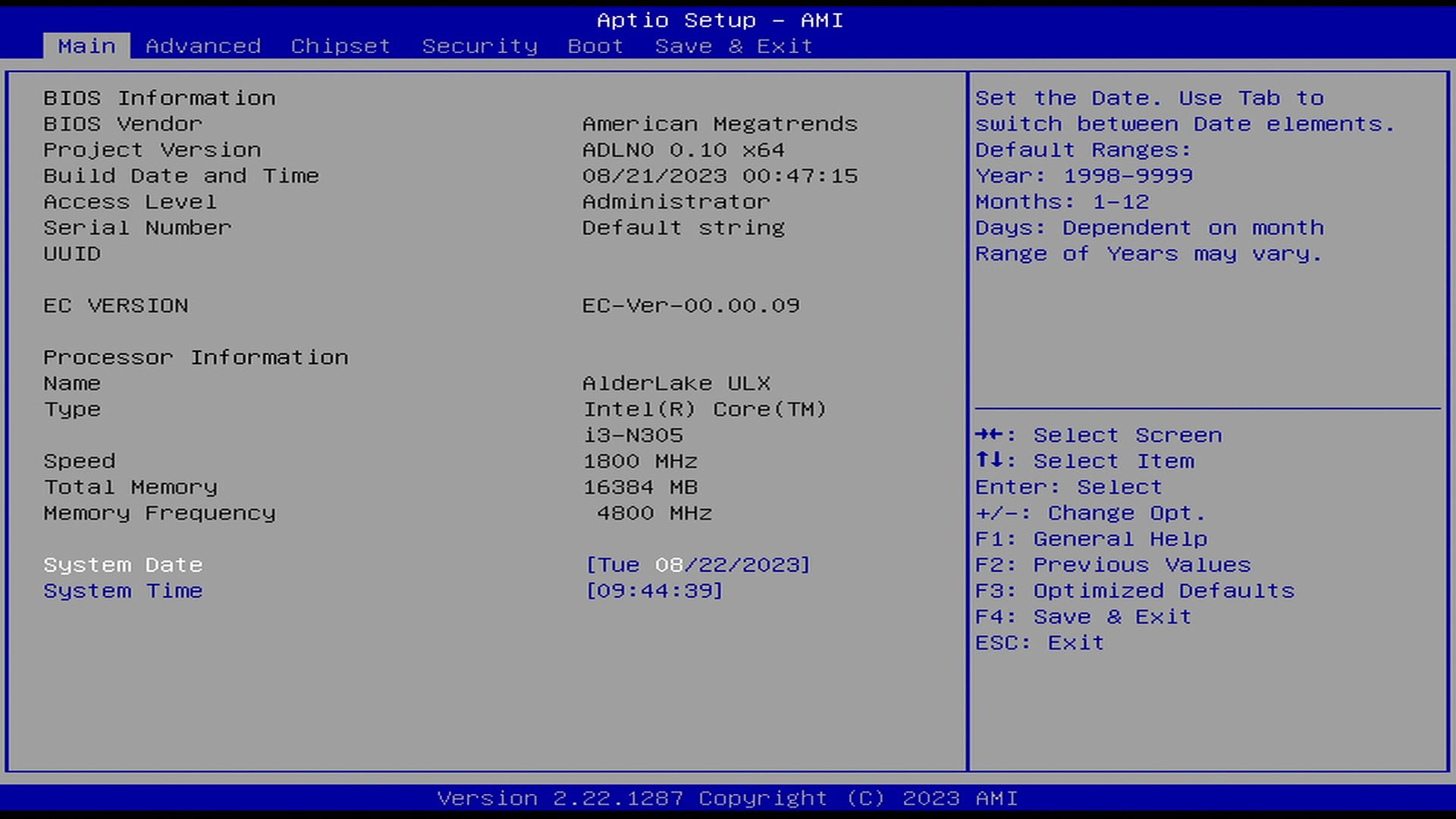This screenshot has width=1456, height=819.
Task: Click the Access Level label
Action: [130, 202]
